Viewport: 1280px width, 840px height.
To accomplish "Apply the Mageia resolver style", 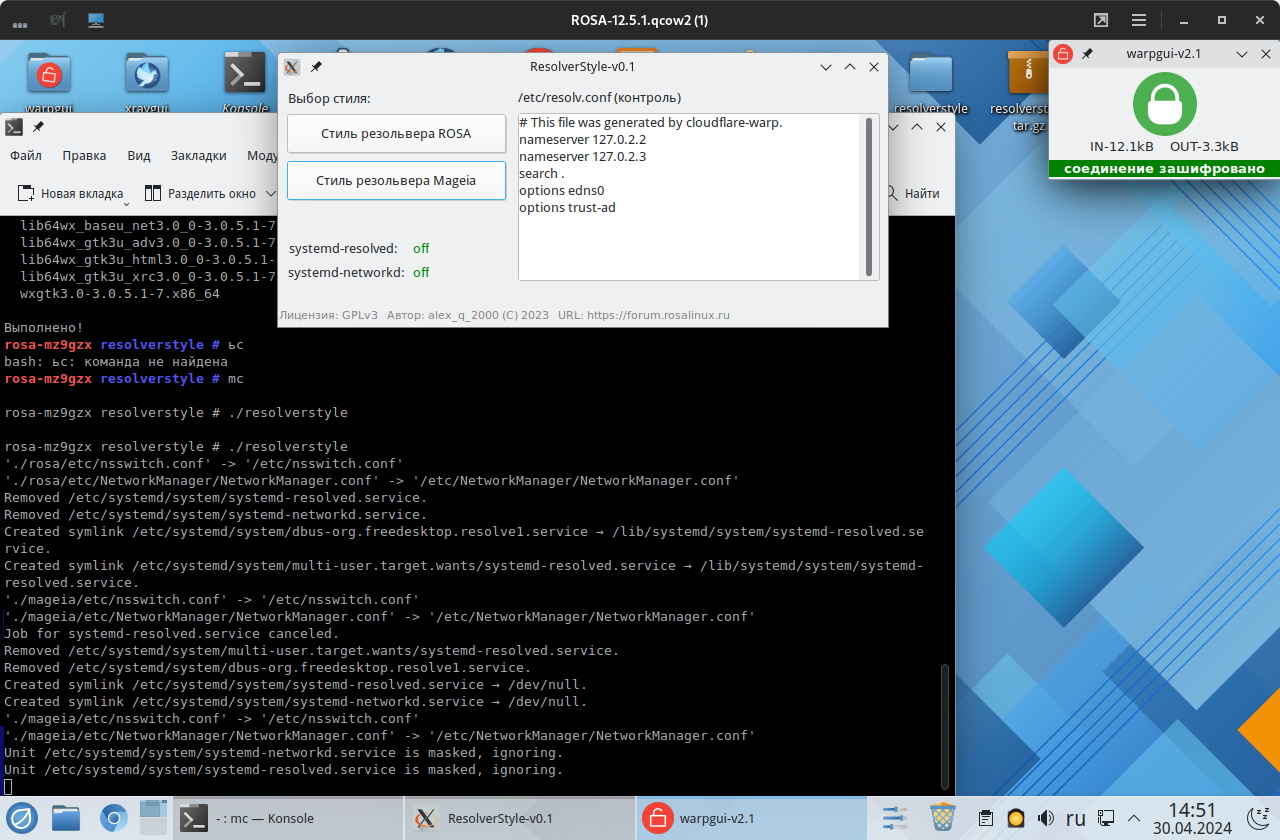I will click(x=396, y=181).
